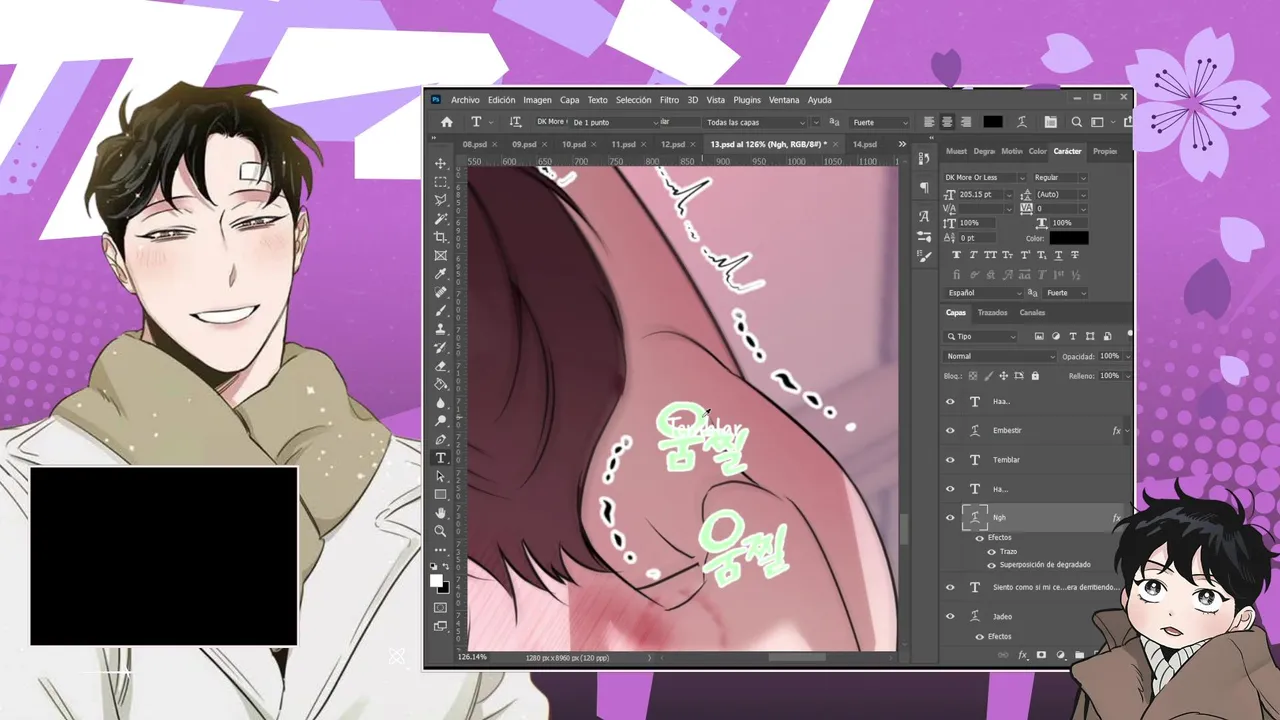Viewport: 1280px width, 720px height.
Task: Open the layer filter Tipo dropdown
Action: pos(981,336)
